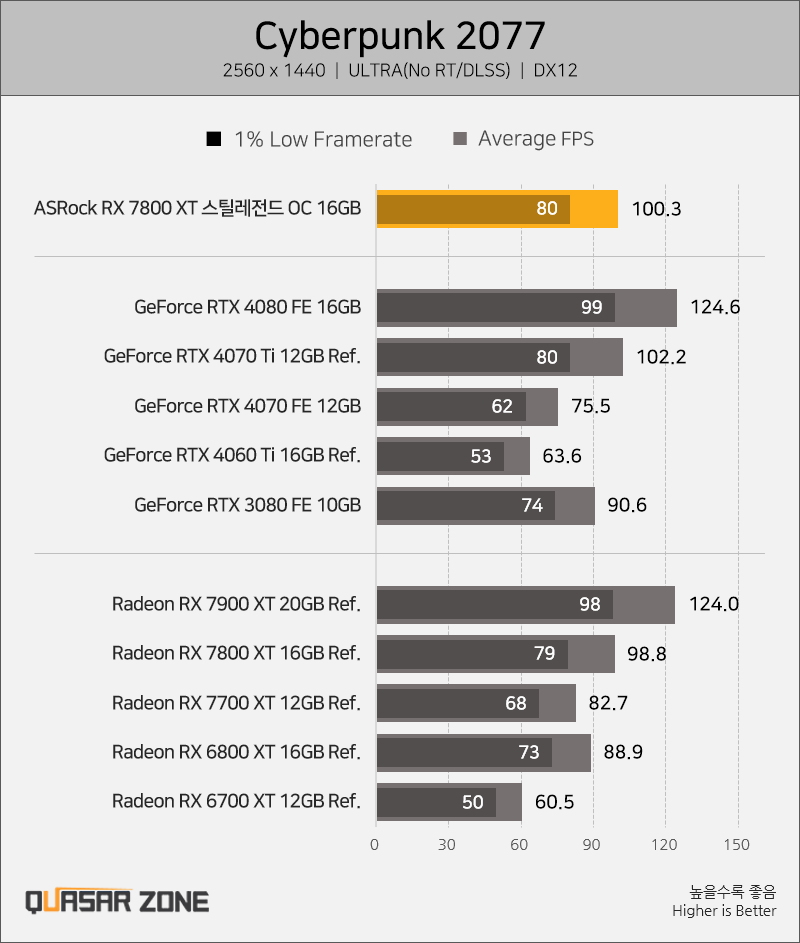Click the Average FPS legend text
The image size is (800, 943).
click(x=536, y=140)
